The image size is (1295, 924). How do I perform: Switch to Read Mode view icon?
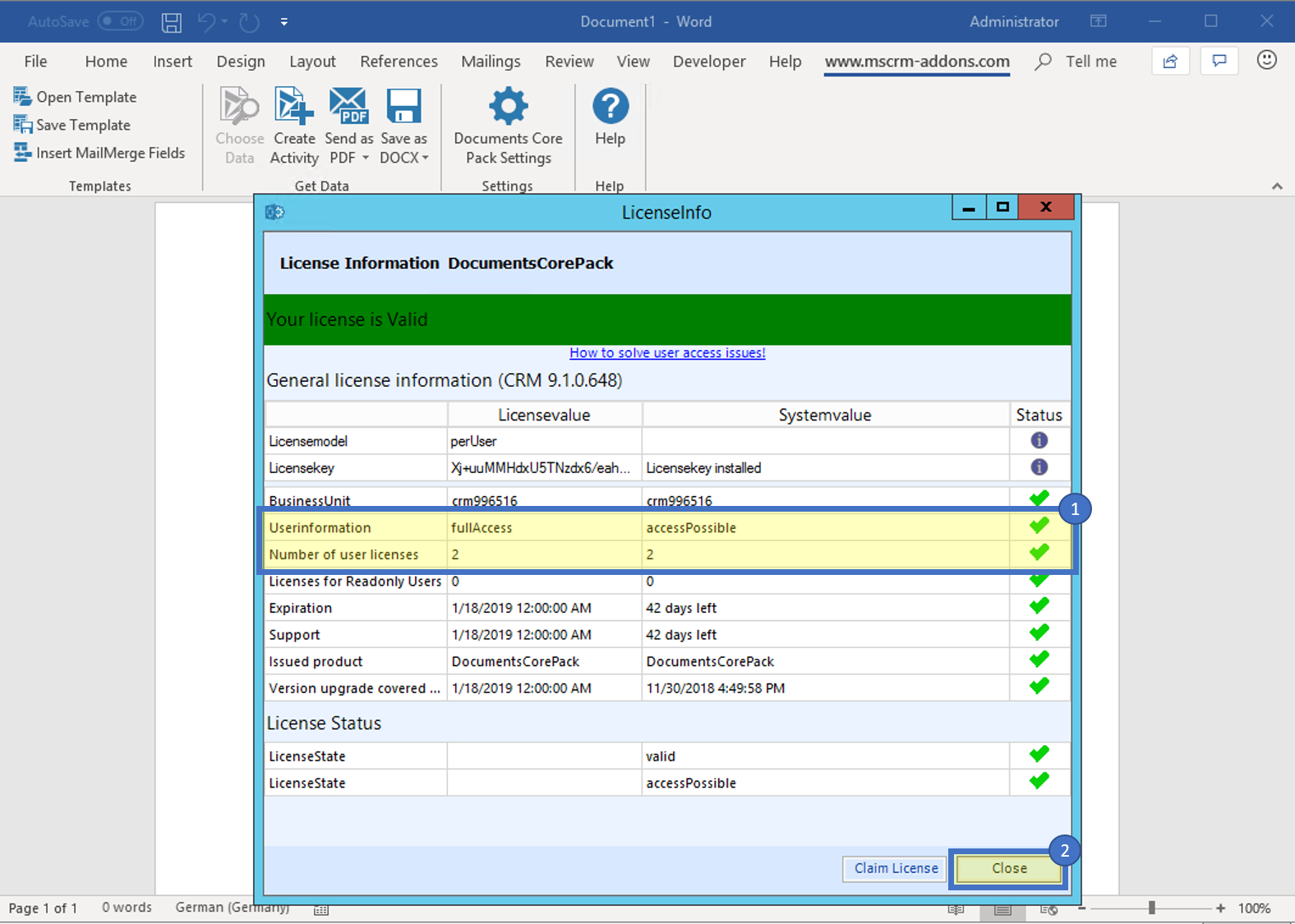coord(956,909)
